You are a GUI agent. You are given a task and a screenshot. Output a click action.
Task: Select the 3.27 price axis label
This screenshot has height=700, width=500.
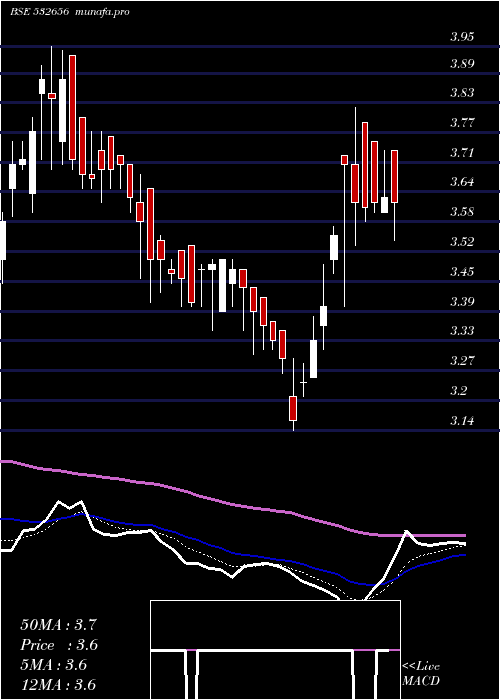coord(462,360)
